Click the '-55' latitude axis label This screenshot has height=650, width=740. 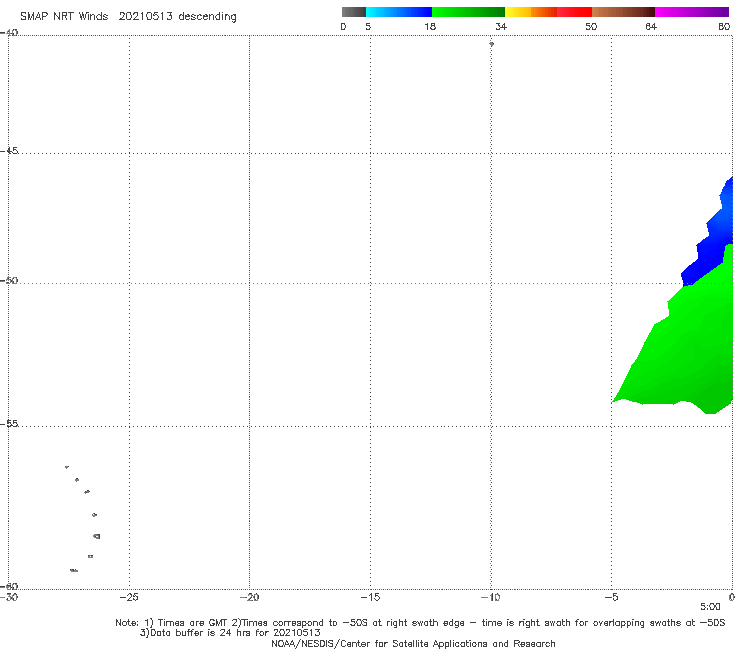9,423
